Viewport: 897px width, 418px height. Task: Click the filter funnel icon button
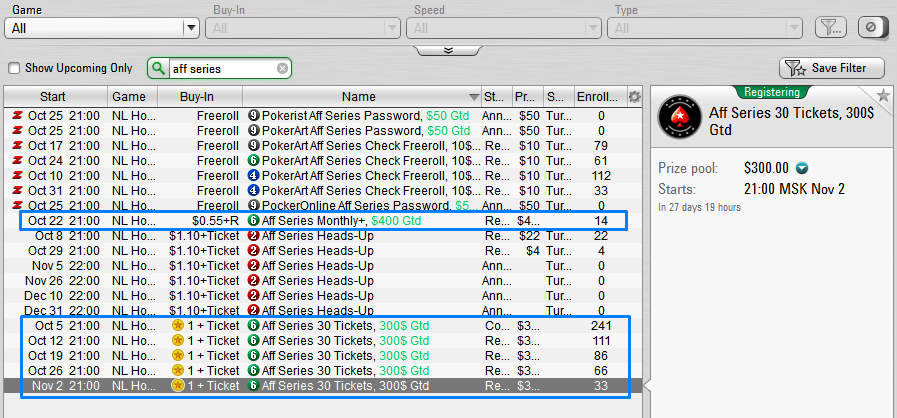pyautogui.click(x=829, y=27)
